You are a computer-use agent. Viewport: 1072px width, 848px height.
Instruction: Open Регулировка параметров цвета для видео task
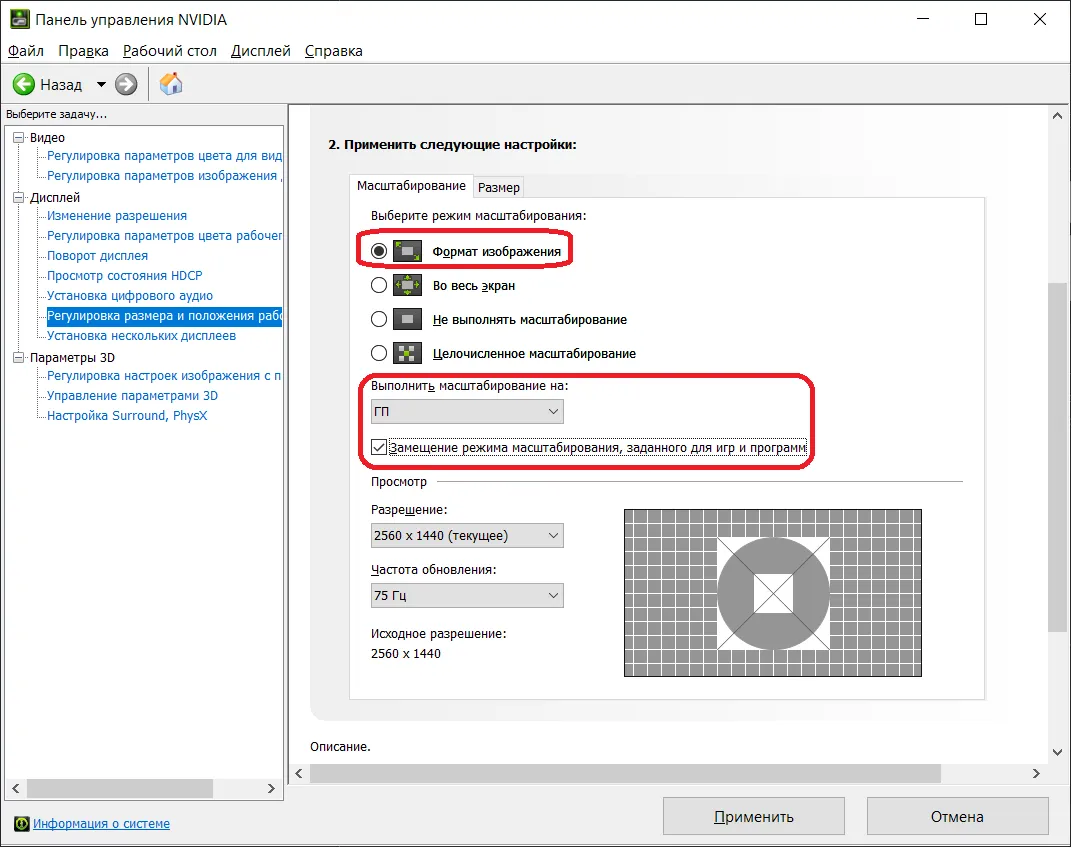[x=164, y=156]
